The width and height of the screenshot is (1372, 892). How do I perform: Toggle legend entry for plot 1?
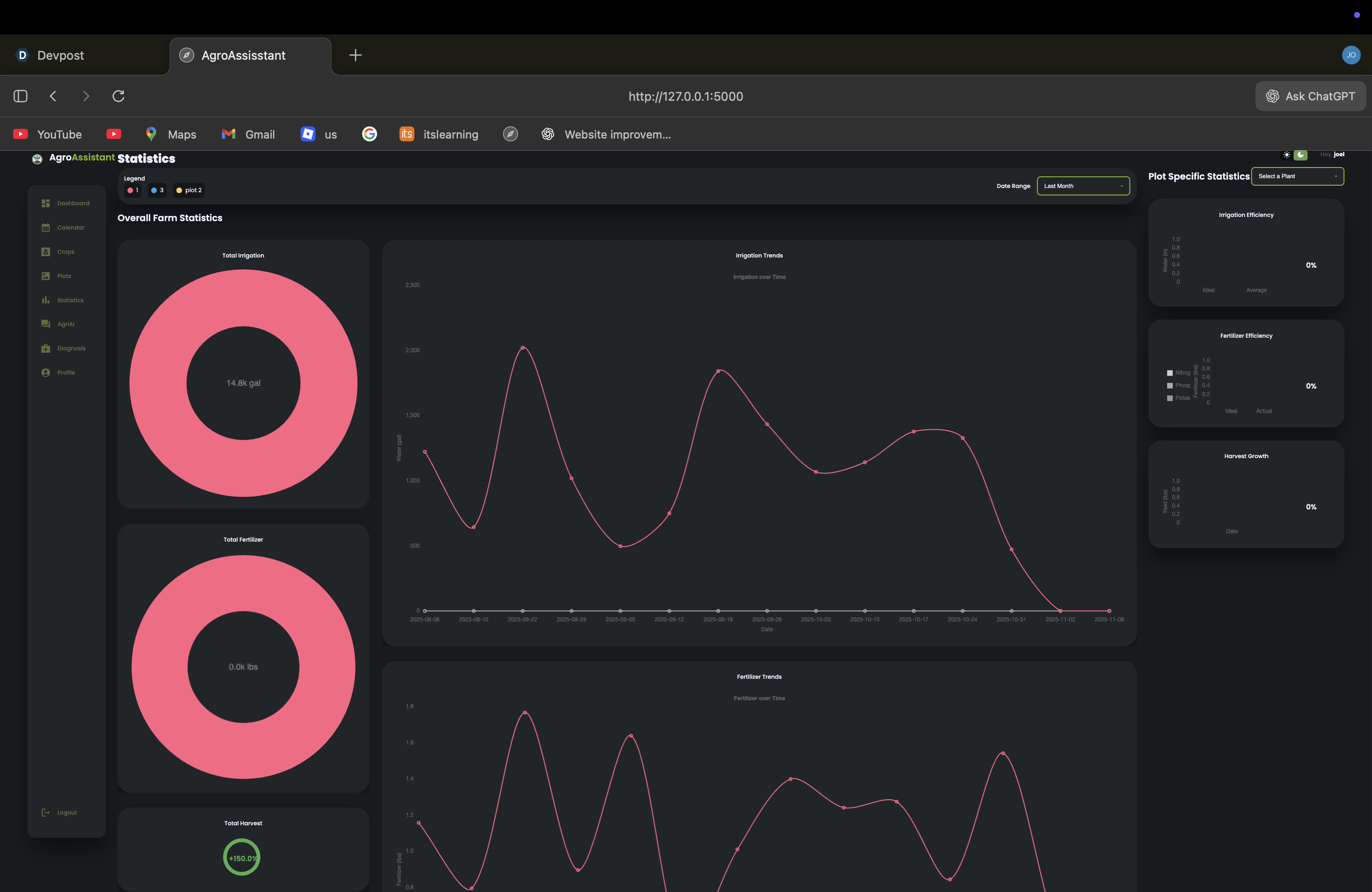click(x=133, y=190)
